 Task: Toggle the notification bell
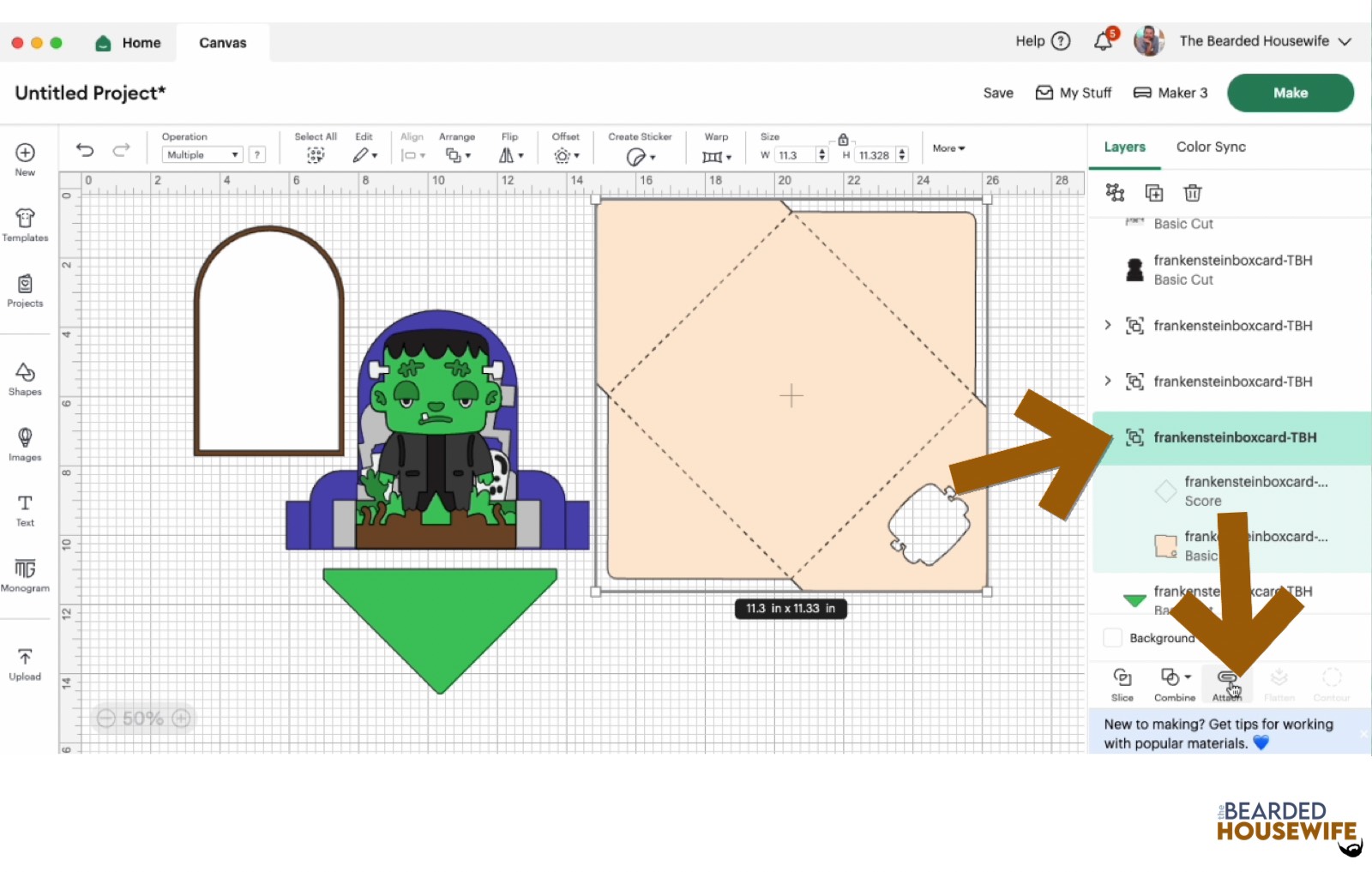tap(1103, 39)
